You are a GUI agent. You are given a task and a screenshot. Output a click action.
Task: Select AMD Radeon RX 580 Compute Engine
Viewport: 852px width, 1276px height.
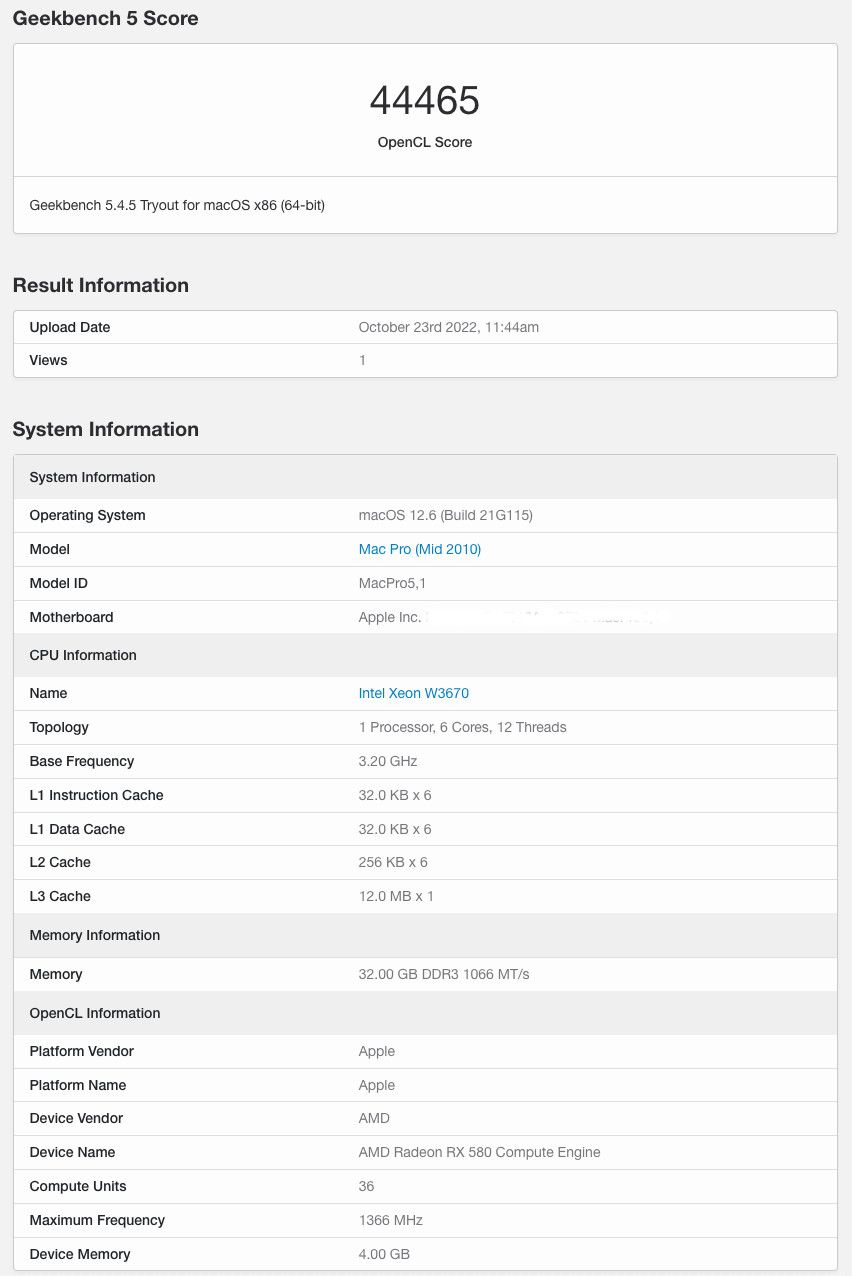click(x=480, y=1152)
